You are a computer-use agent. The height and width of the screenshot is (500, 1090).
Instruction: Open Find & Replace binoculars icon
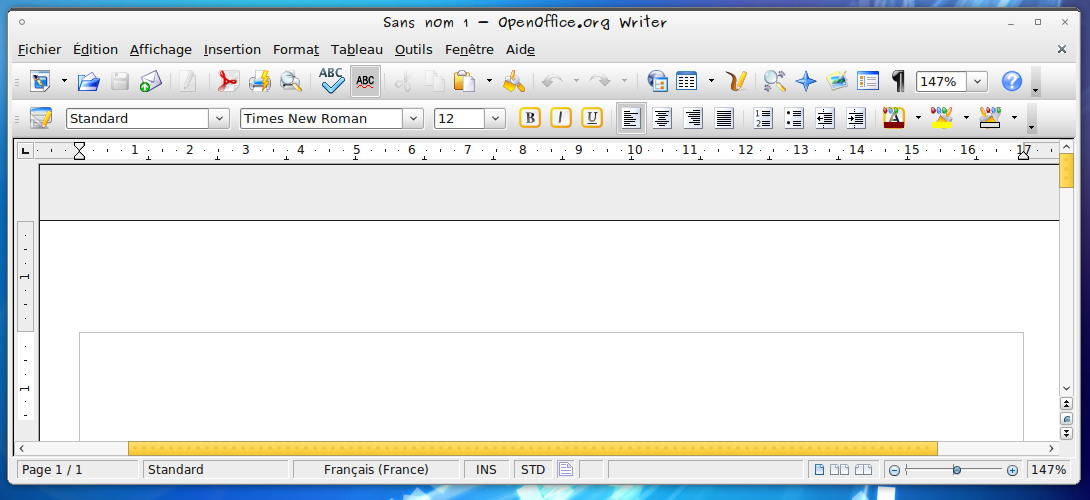tap(774, 81)
